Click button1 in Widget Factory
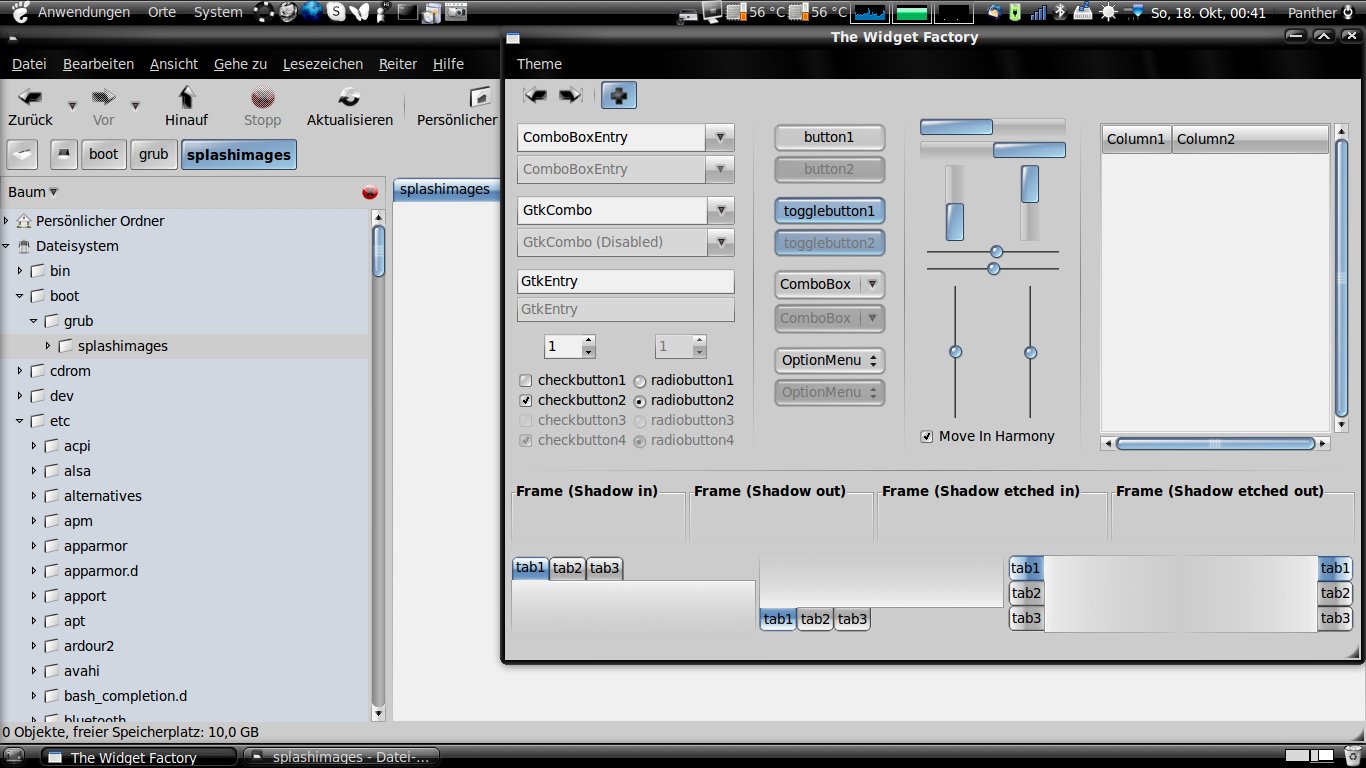The image size is (1366, 768). pos(829,137)
